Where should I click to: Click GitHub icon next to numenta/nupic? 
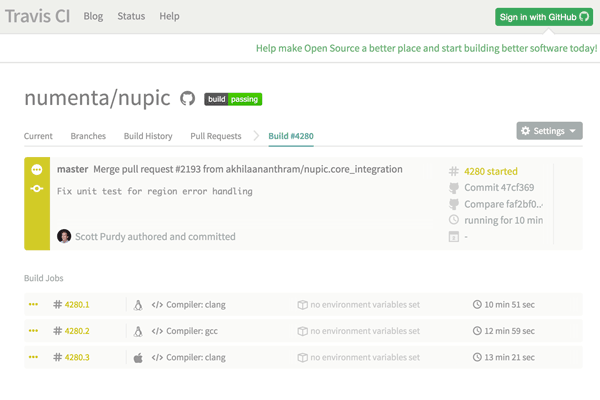point(188,99)
